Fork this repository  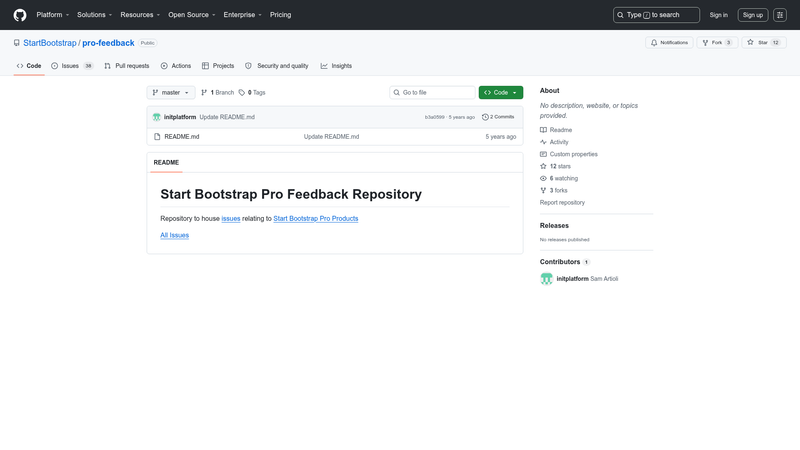coord(717,42)
